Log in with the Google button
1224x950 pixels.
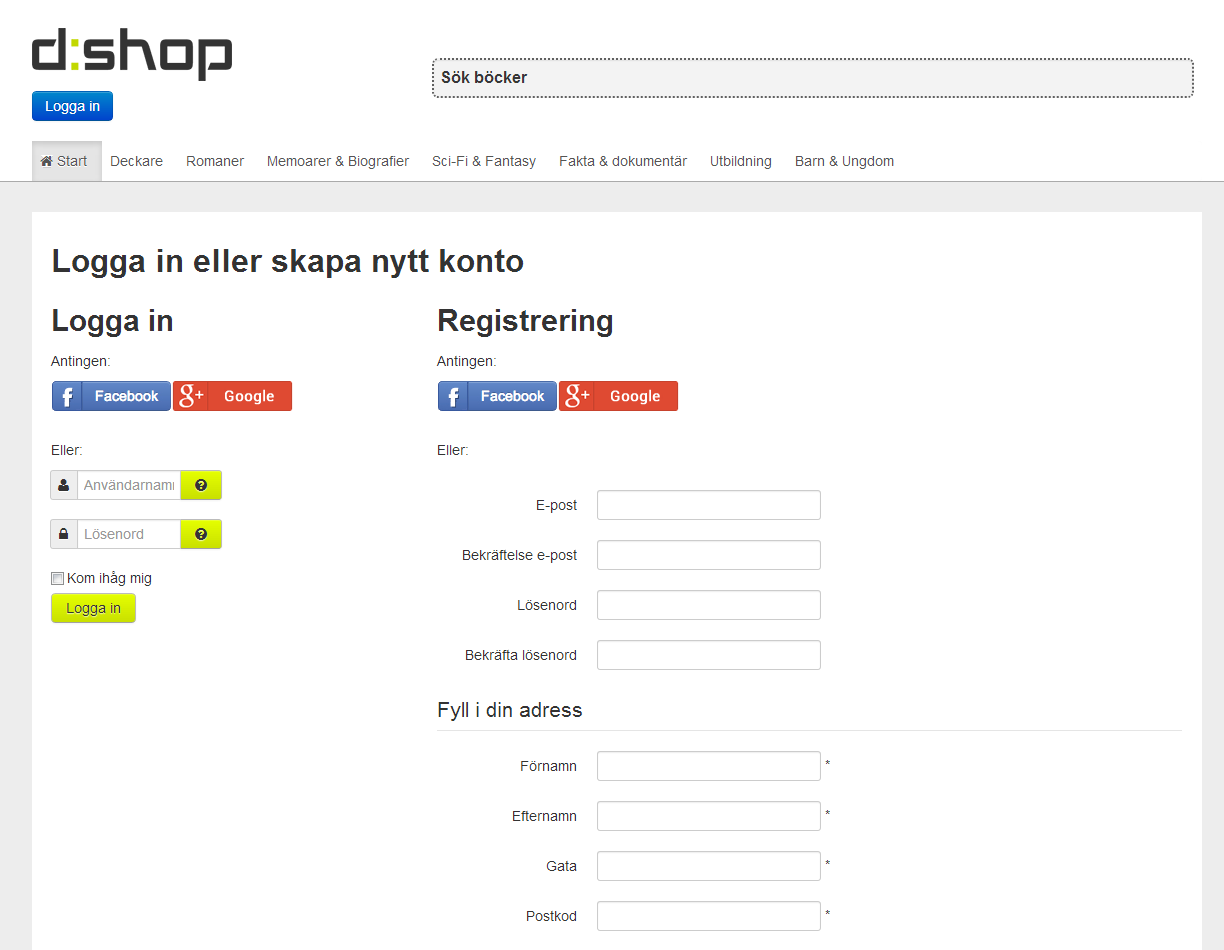pyautogui.click(x=233, y=396)
